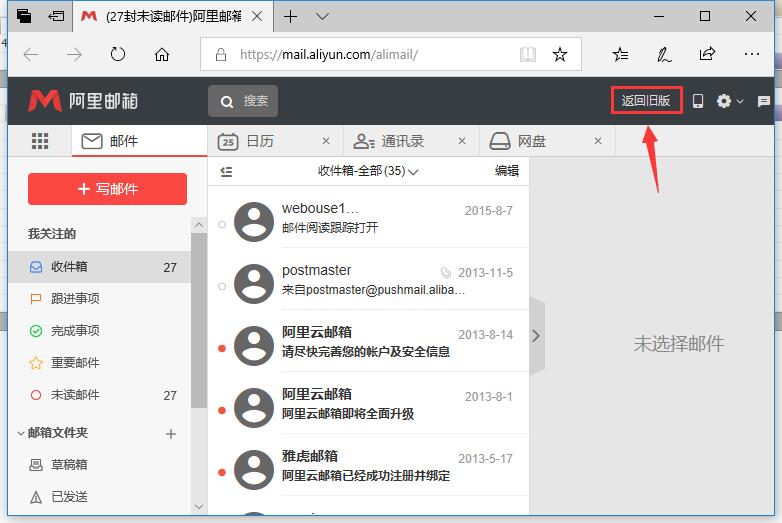Toggle unread dot on 雅虎邮箱 email
Viewport: 782px width, 523px height.
point(222,472)
